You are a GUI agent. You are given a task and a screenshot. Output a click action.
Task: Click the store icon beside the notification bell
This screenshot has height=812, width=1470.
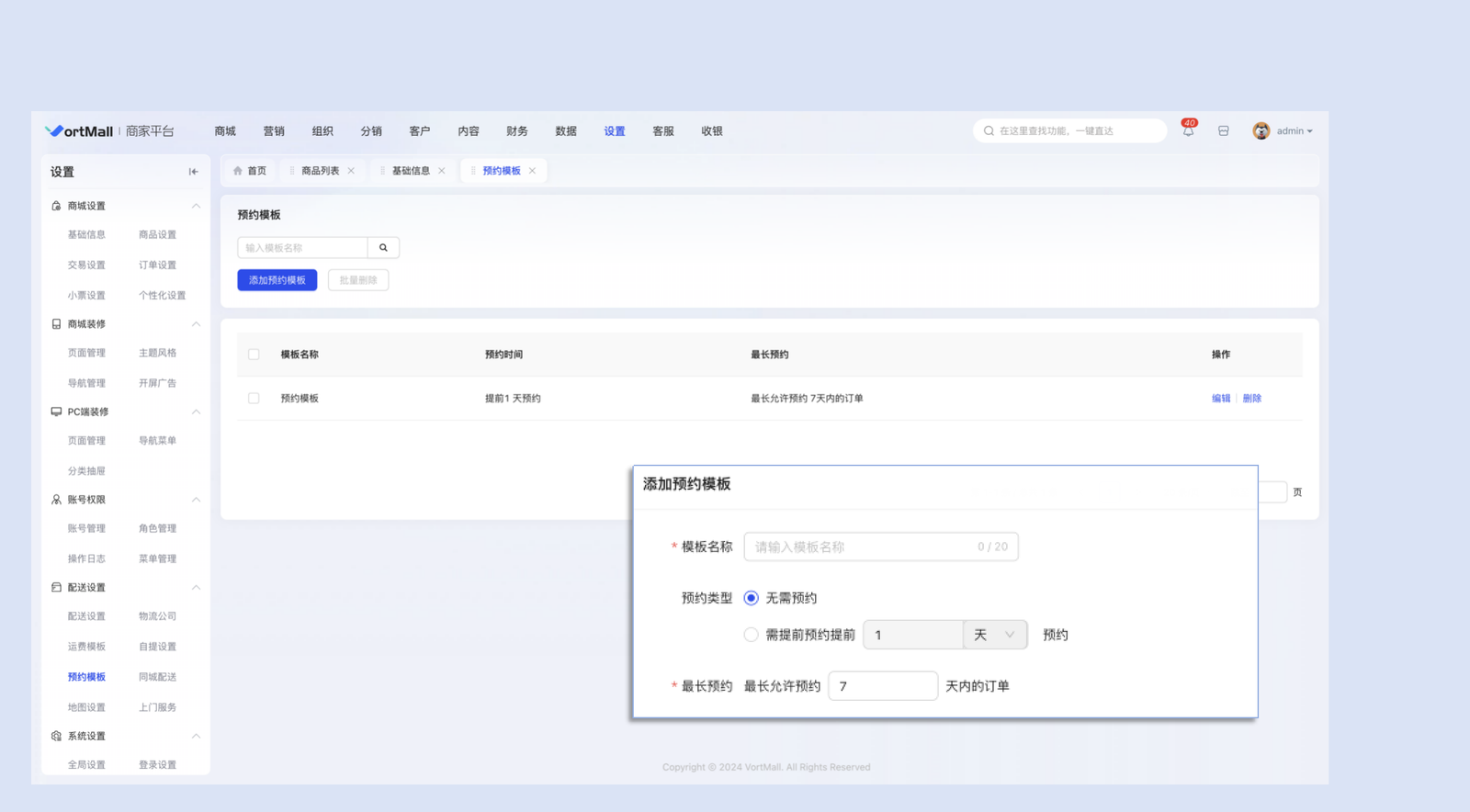[1224, 131]
